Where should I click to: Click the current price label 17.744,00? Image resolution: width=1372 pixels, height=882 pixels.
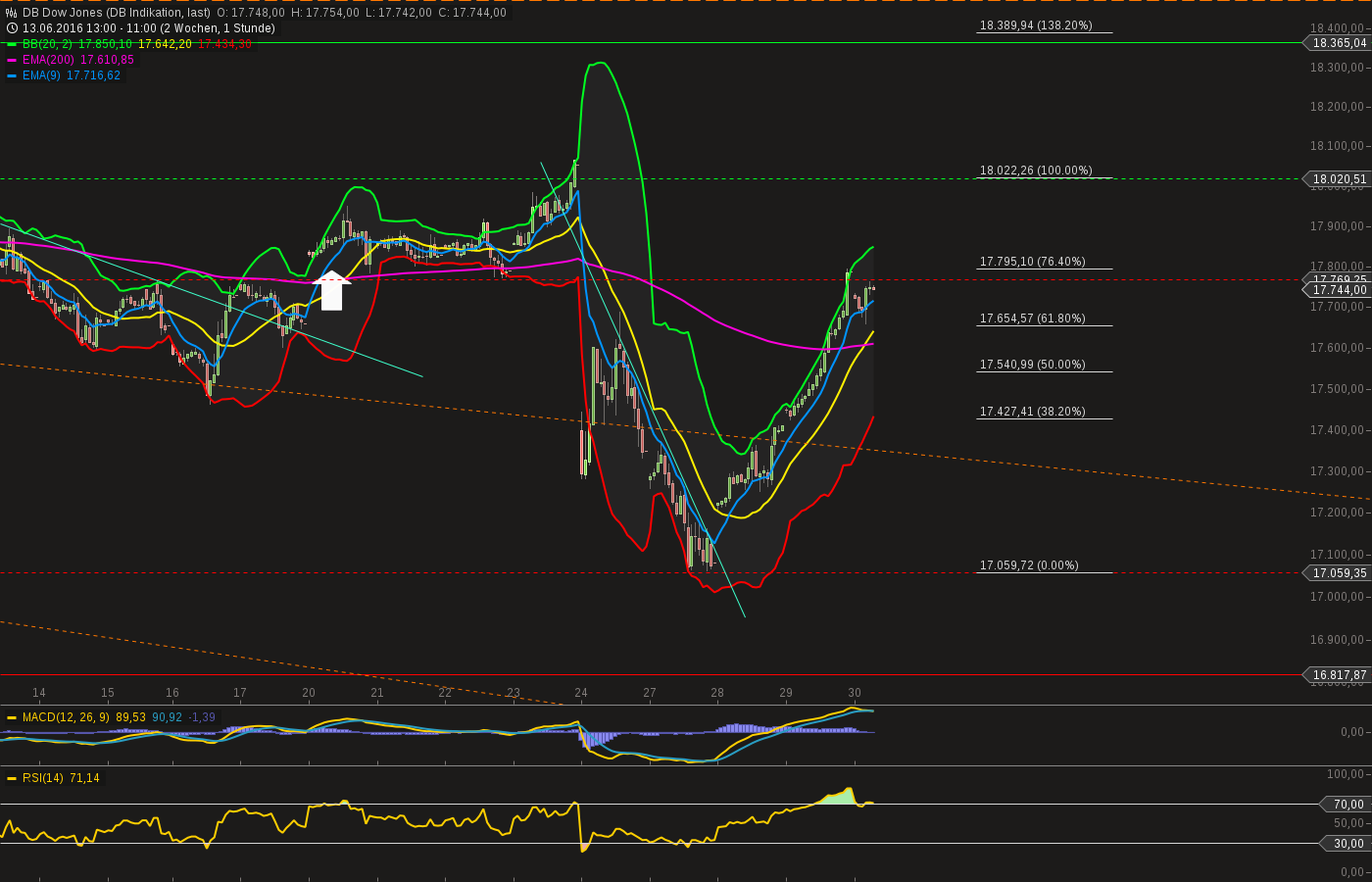[x=1339, y=289]
